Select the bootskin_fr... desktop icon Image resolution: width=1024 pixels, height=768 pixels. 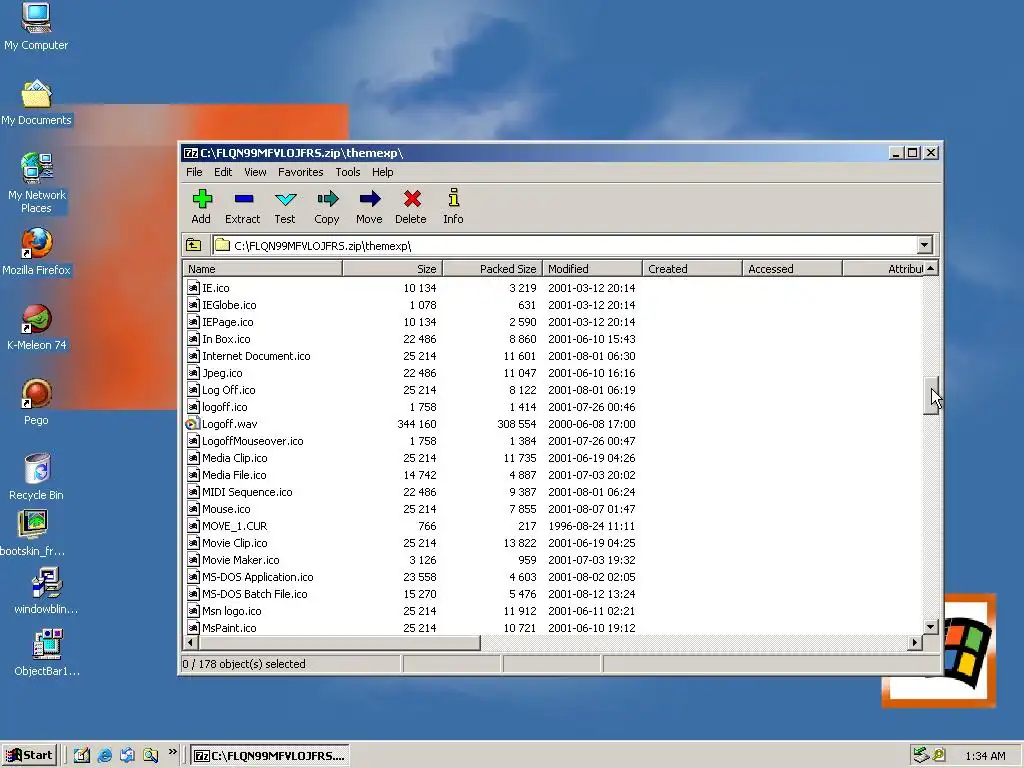click(33, 524)
